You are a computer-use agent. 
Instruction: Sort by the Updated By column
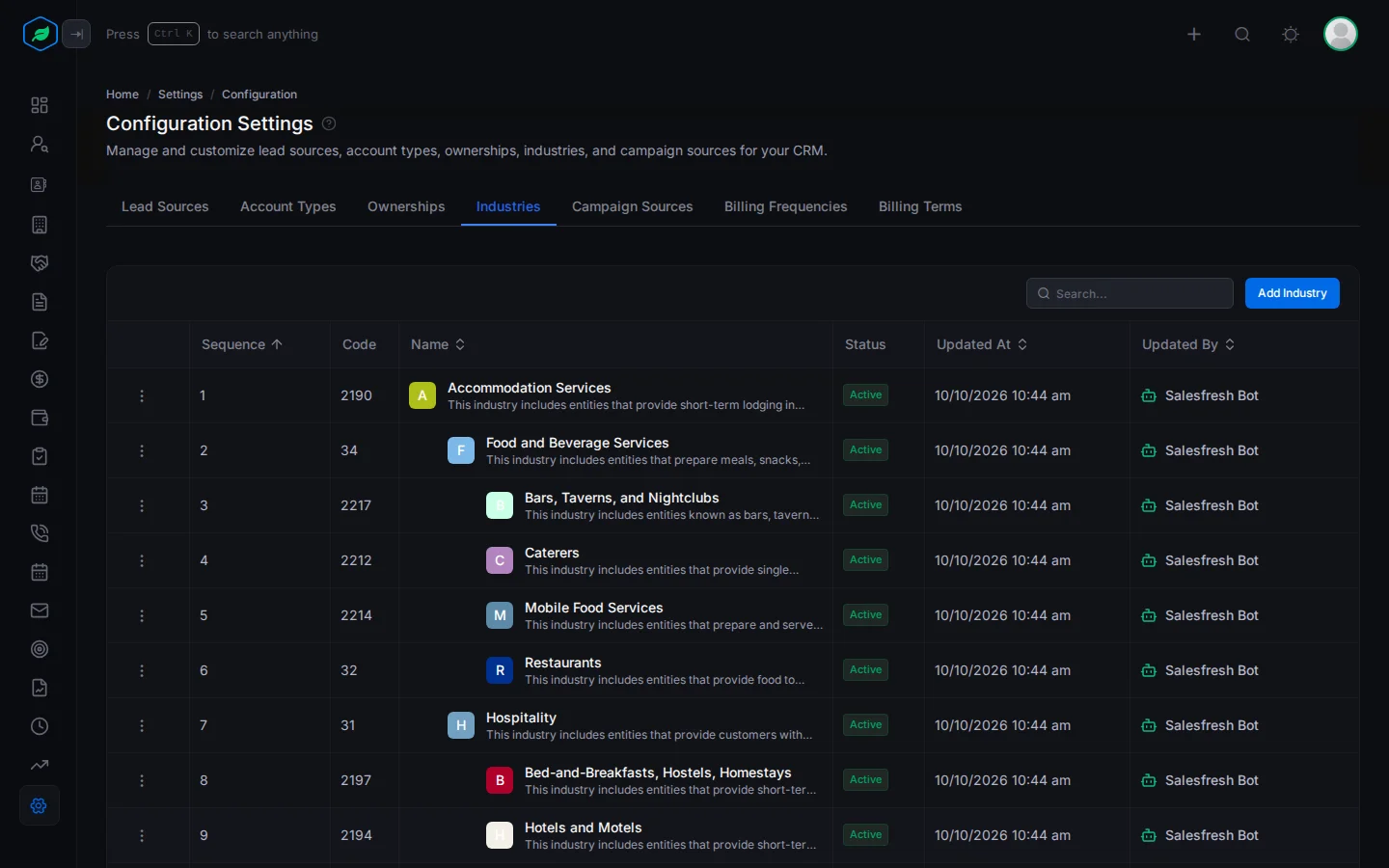pos(1188,344)
